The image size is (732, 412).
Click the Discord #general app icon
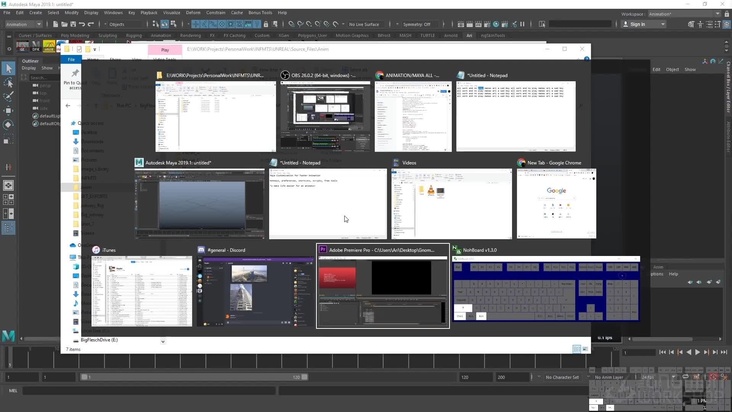click(201, 249)
